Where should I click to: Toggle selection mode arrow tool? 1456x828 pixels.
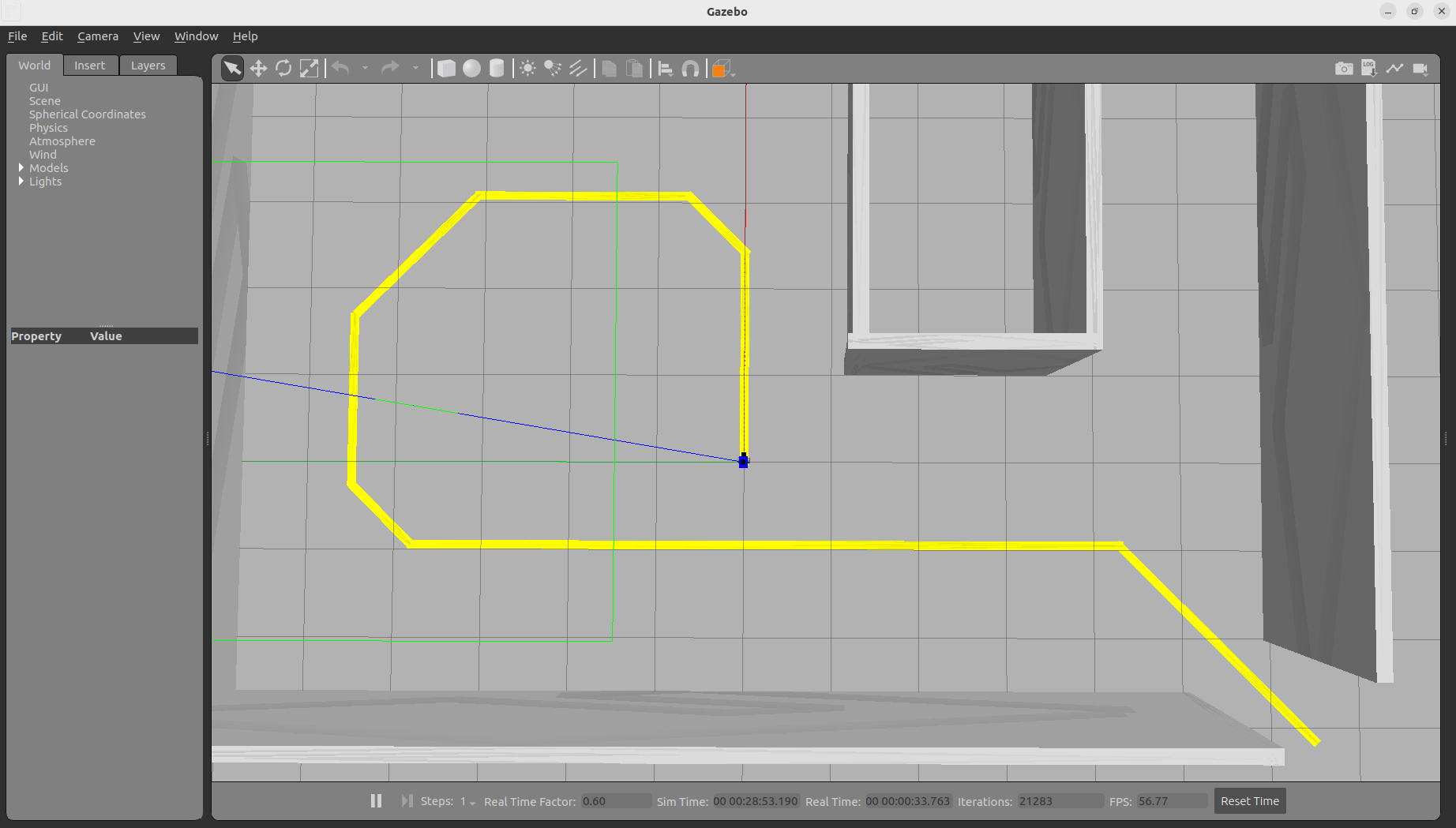[232, 69]
